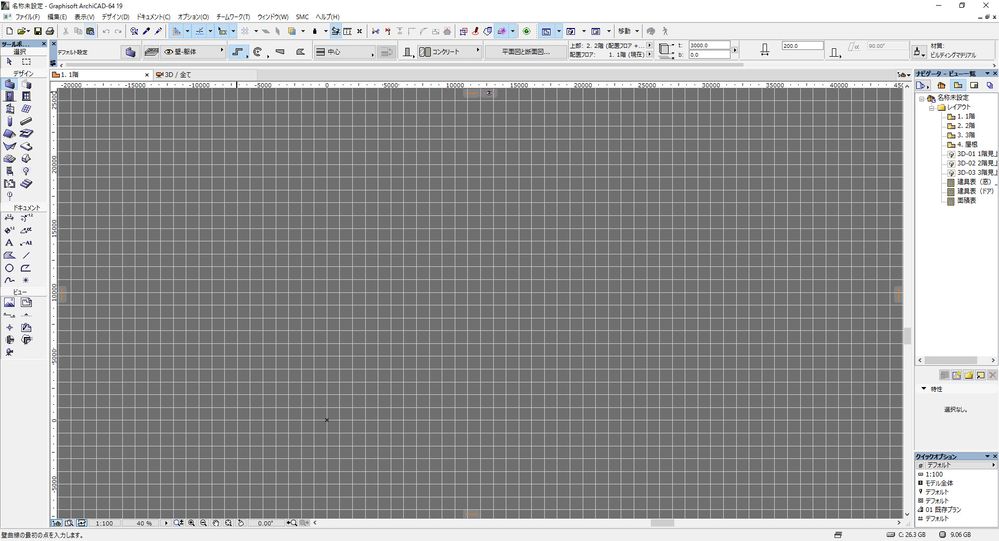Click the wall height t input field
Viewport: 999px width, 541px height.
(709, 45)
